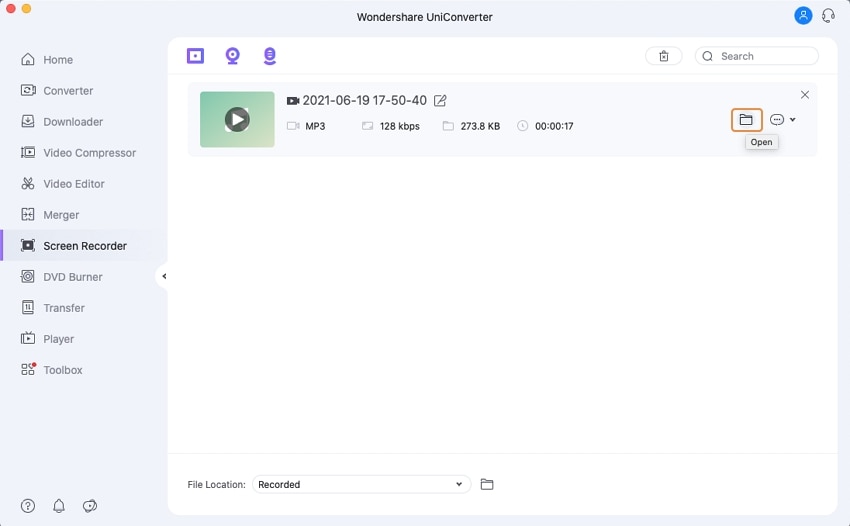
Task: Open the Transfer section
Action: click(53, 308)
